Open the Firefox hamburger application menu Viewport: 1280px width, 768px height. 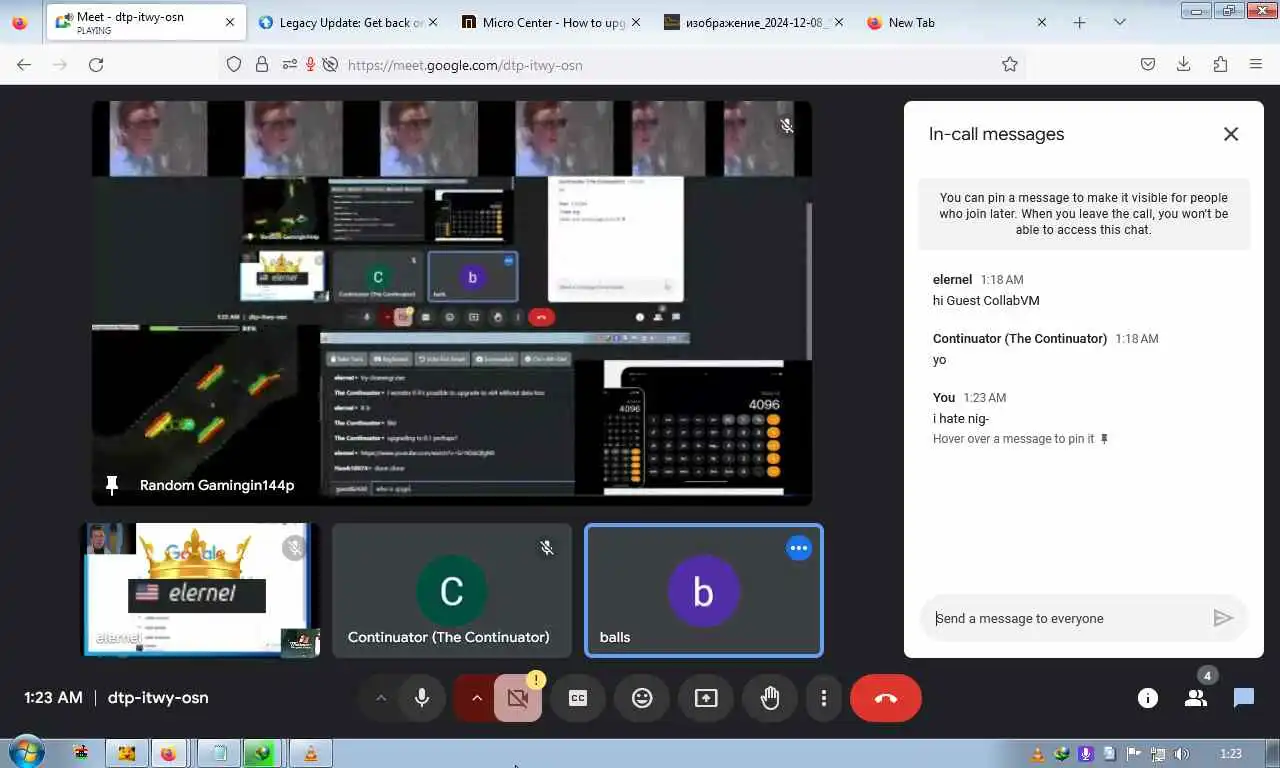pyautogui.click(x=1256, y=64)
